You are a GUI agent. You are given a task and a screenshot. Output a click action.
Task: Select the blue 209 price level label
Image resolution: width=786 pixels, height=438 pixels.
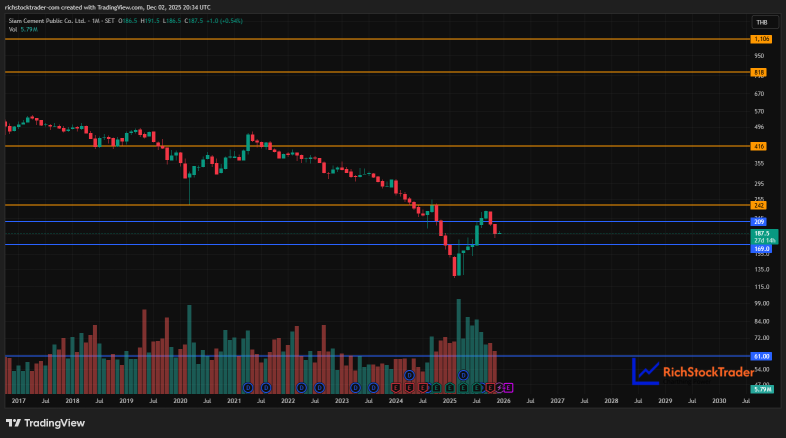[x=759, y=222]
